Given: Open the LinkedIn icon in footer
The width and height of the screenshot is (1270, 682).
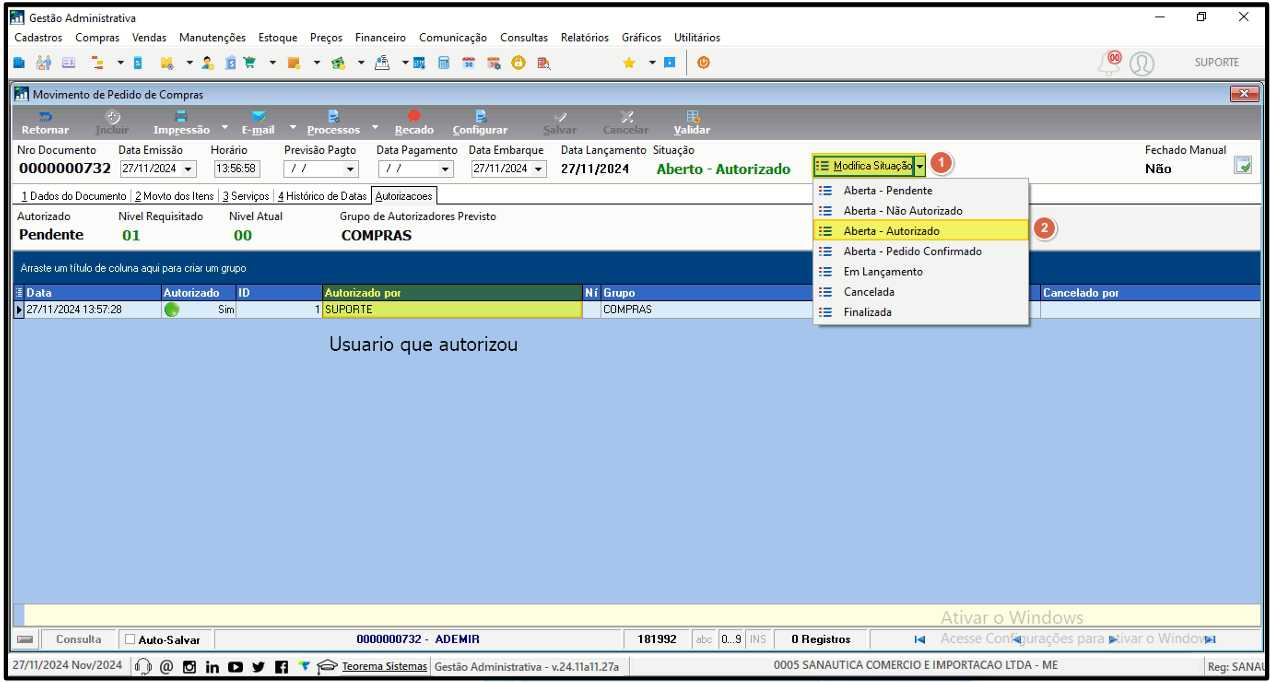Looking at the screenshot, I should coord(212,667).
